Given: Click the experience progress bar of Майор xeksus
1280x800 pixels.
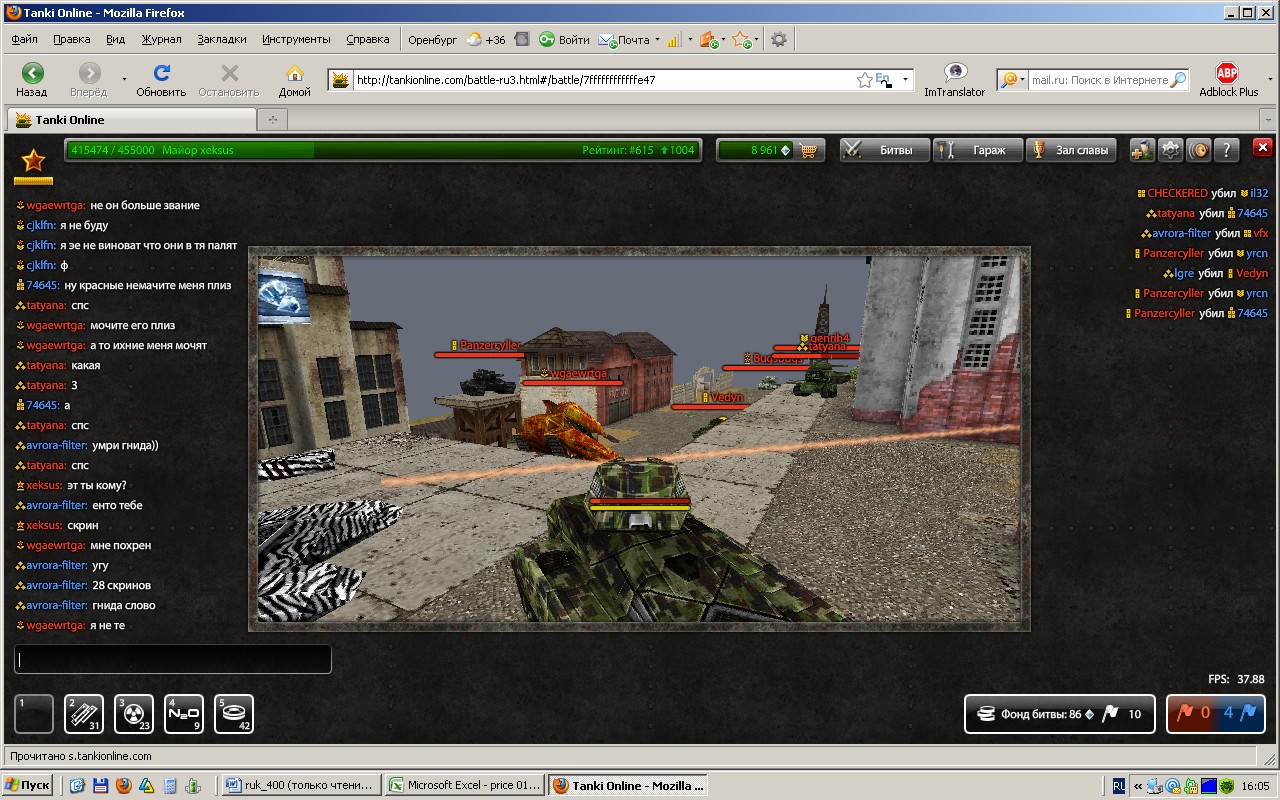Looking at the screenshot, I should pos(383,150).
